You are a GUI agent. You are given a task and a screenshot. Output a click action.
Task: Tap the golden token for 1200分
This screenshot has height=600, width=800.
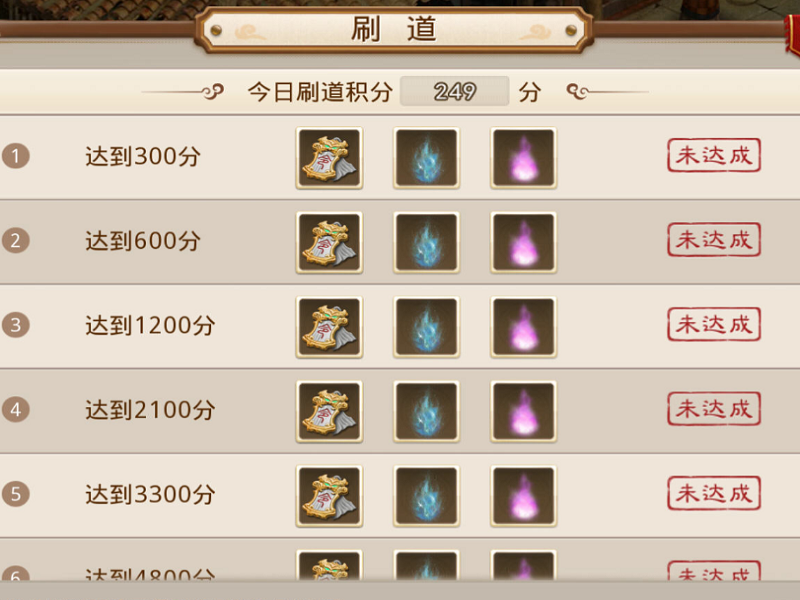[329, 327]
